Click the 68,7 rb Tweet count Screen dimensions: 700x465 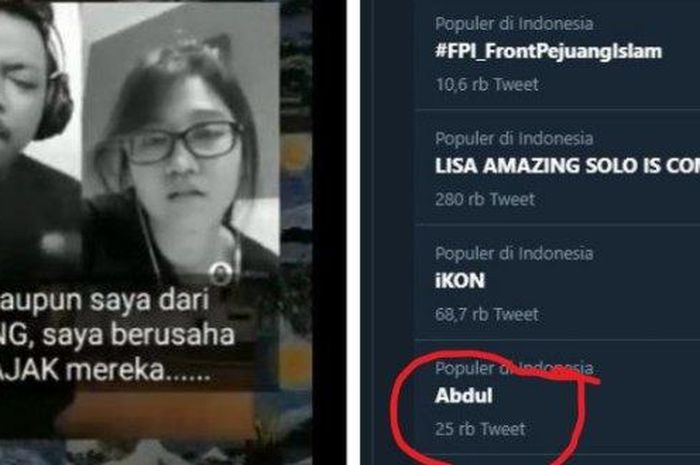(487, 314)
